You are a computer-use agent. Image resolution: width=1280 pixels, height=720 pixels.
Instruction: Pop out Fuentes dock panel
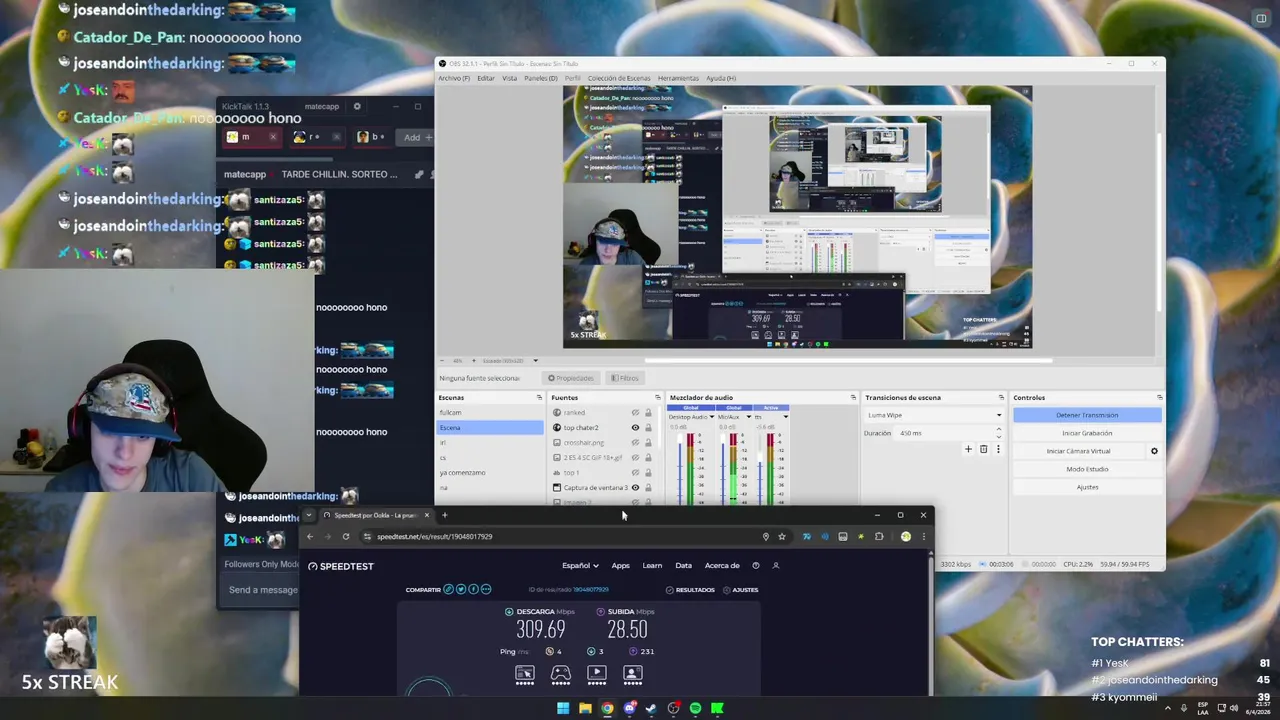658,397
